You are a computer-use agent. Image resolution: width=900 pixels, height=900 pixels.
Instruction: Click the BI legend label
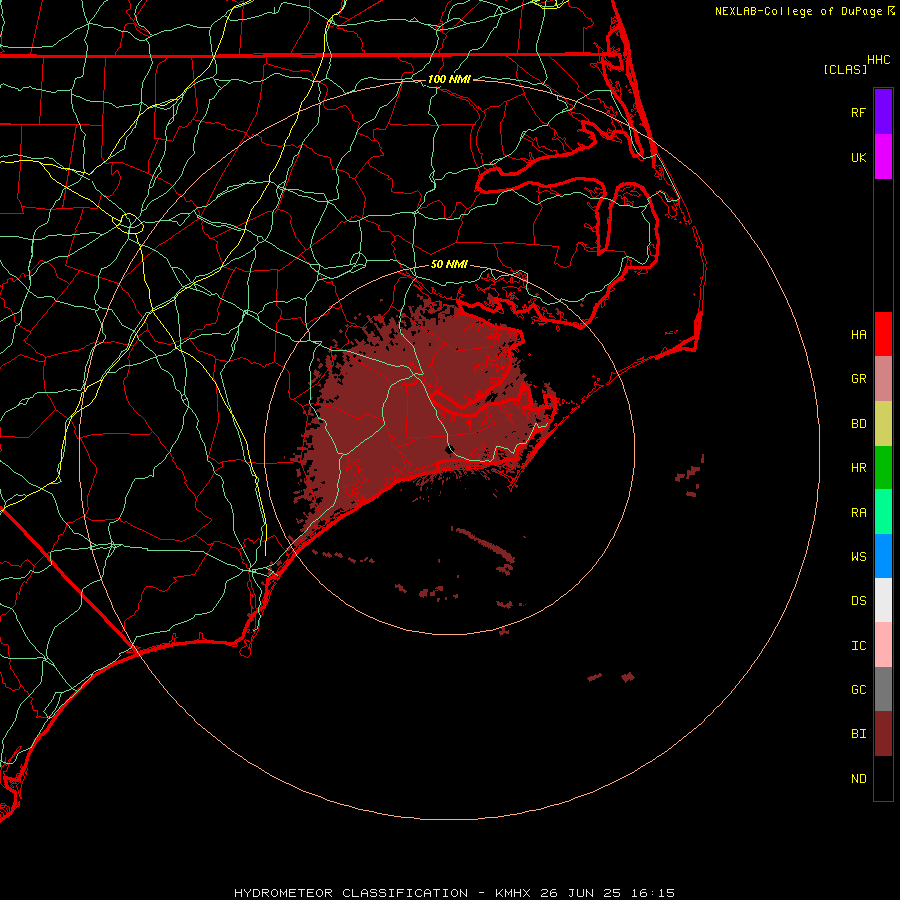click(858, 734)
